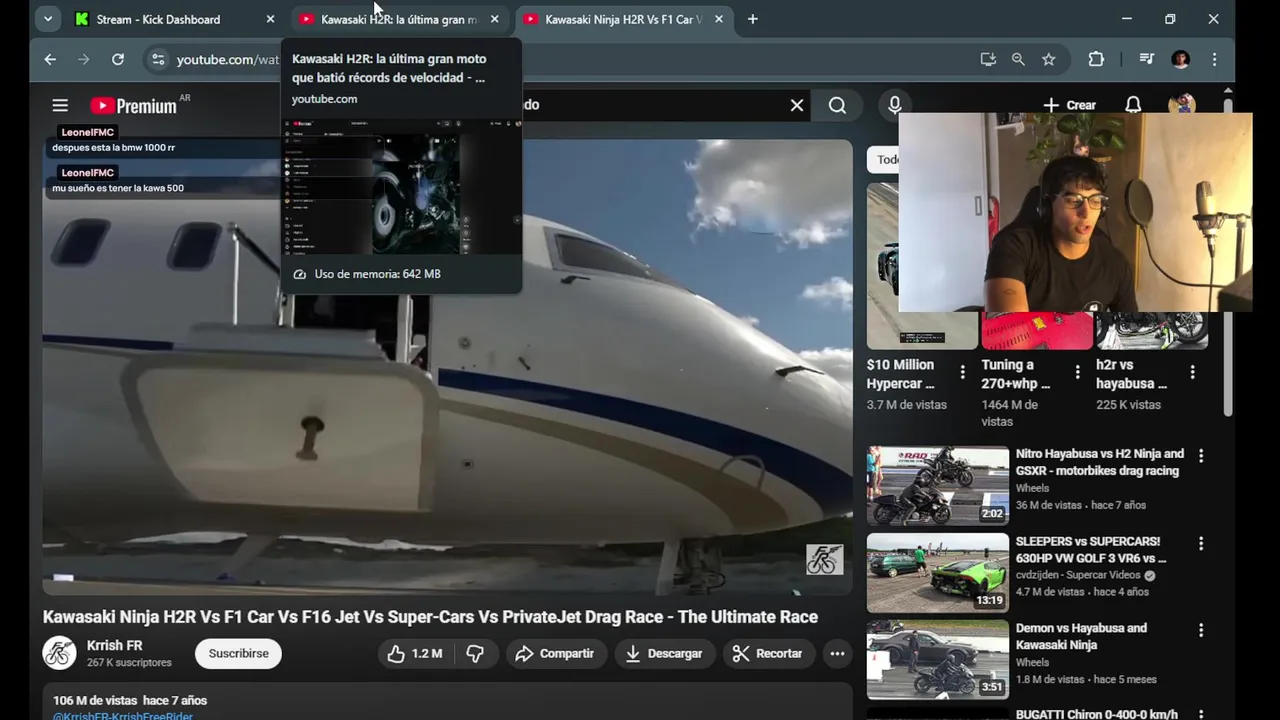This screenshot has width=1280, height=720.
Task: Open options for Tuning a 270+whp video
Action: point(1077,373)
